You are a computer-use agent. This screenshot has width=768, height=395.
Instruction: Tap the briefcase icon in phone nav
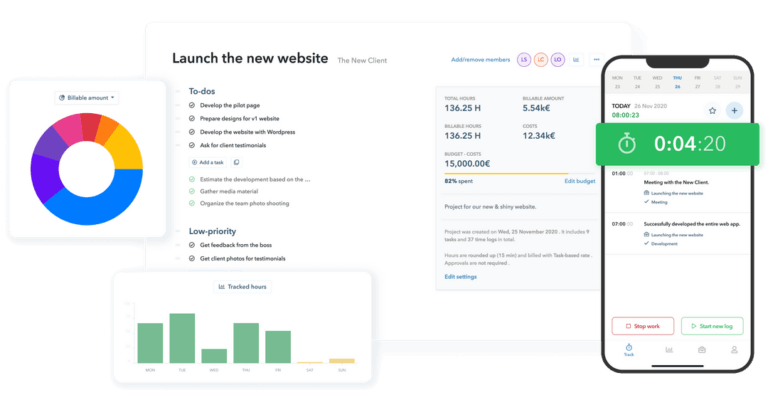click(701, 350)
